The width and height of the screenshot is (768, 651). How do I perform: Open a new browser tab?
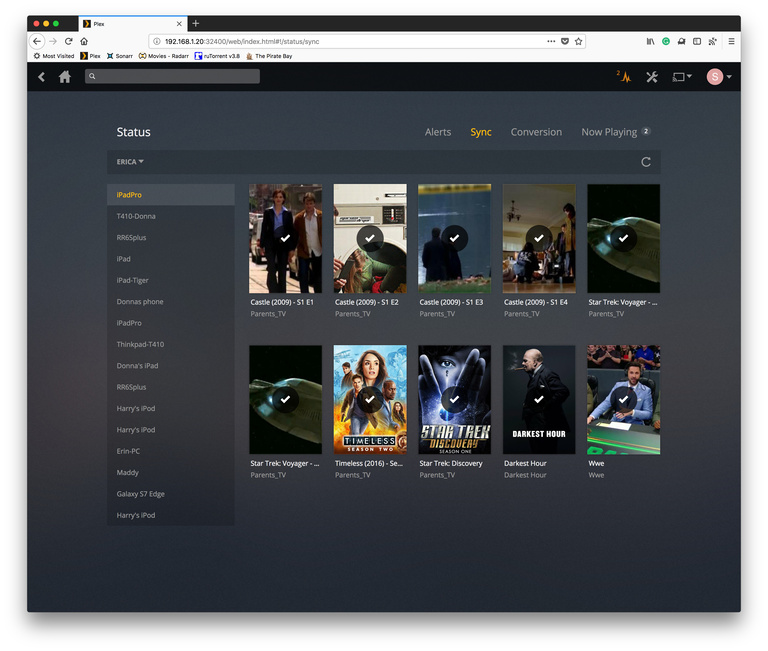pyautogui.click(x=195, y=24)
